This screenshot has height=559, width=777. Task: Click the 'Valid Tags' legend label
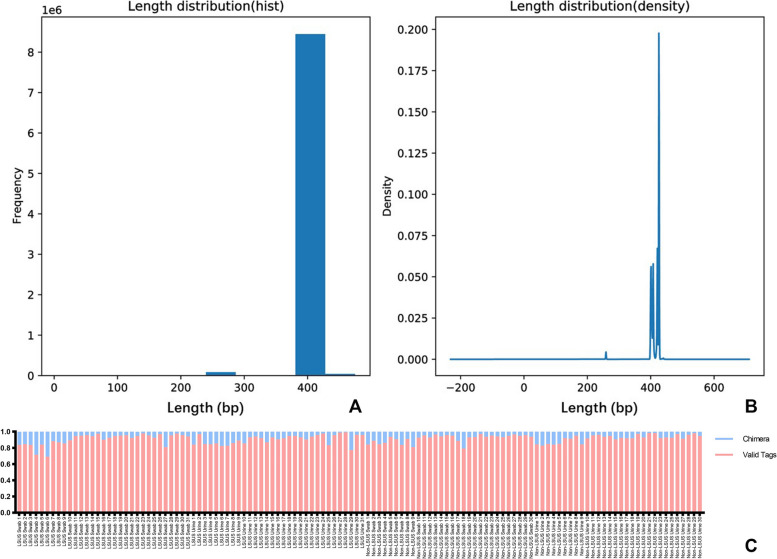[759, 454]
